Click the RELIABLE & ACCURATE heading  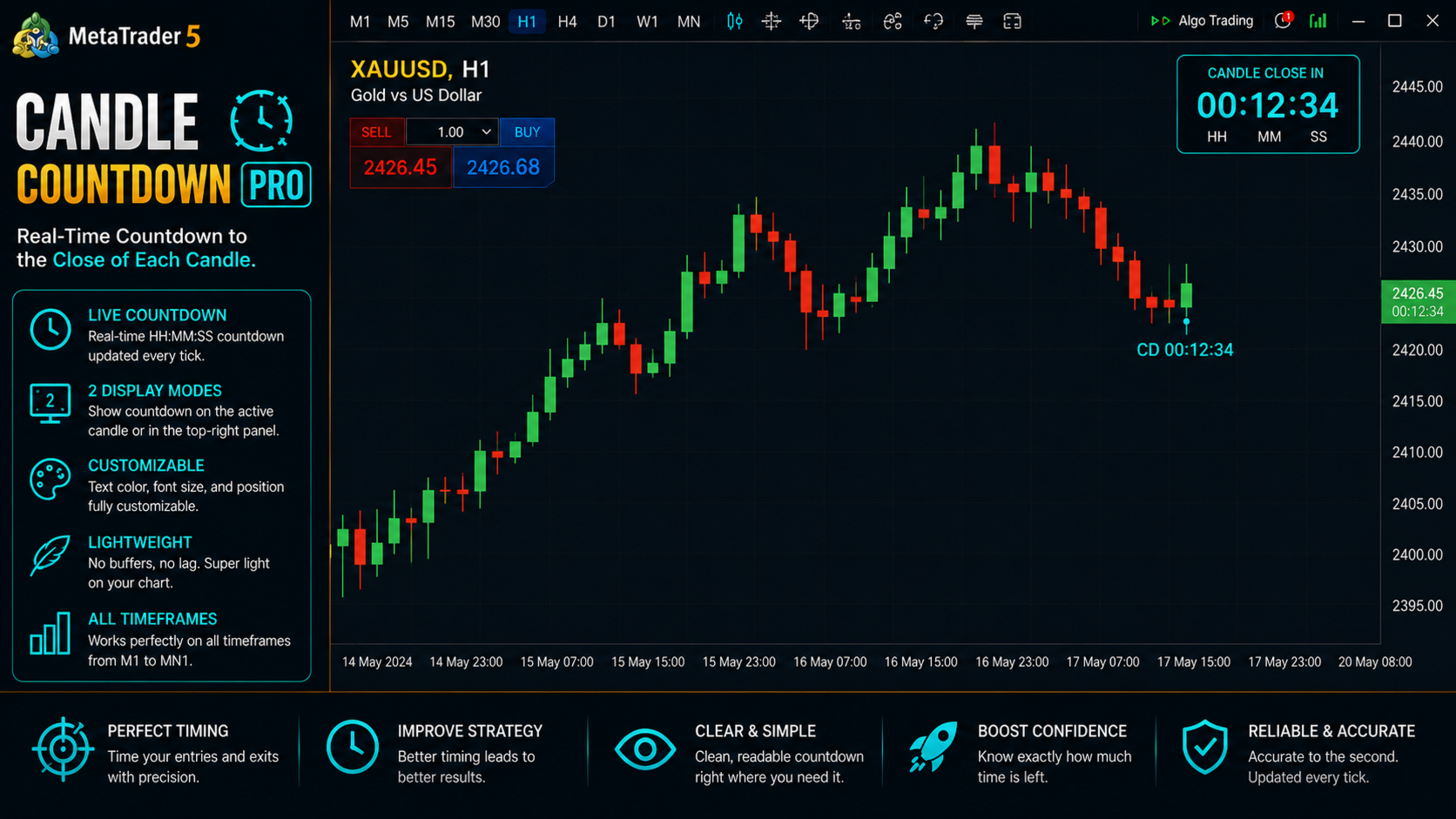point(1331,731)
